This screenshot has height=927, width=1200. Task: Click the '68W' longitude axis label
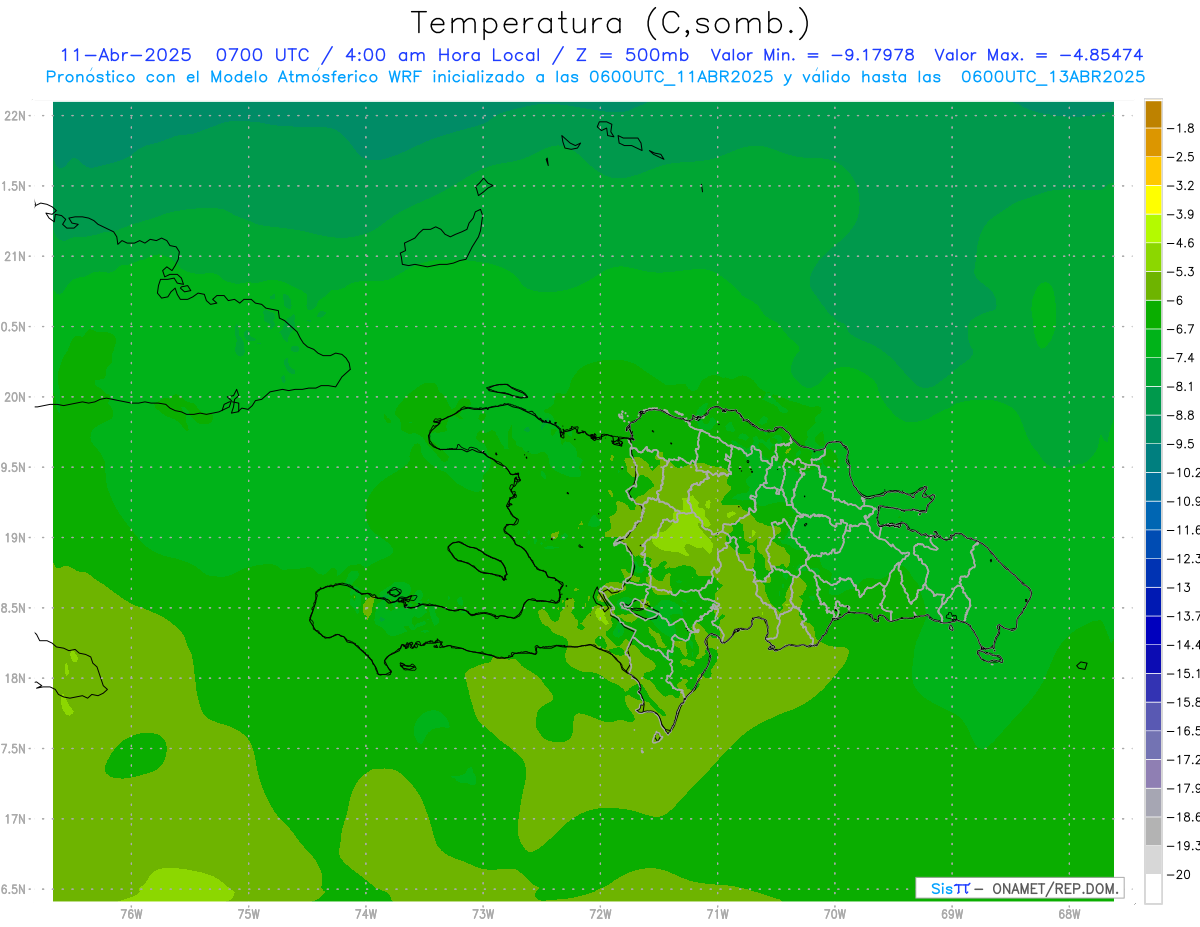pos(1069,914)
